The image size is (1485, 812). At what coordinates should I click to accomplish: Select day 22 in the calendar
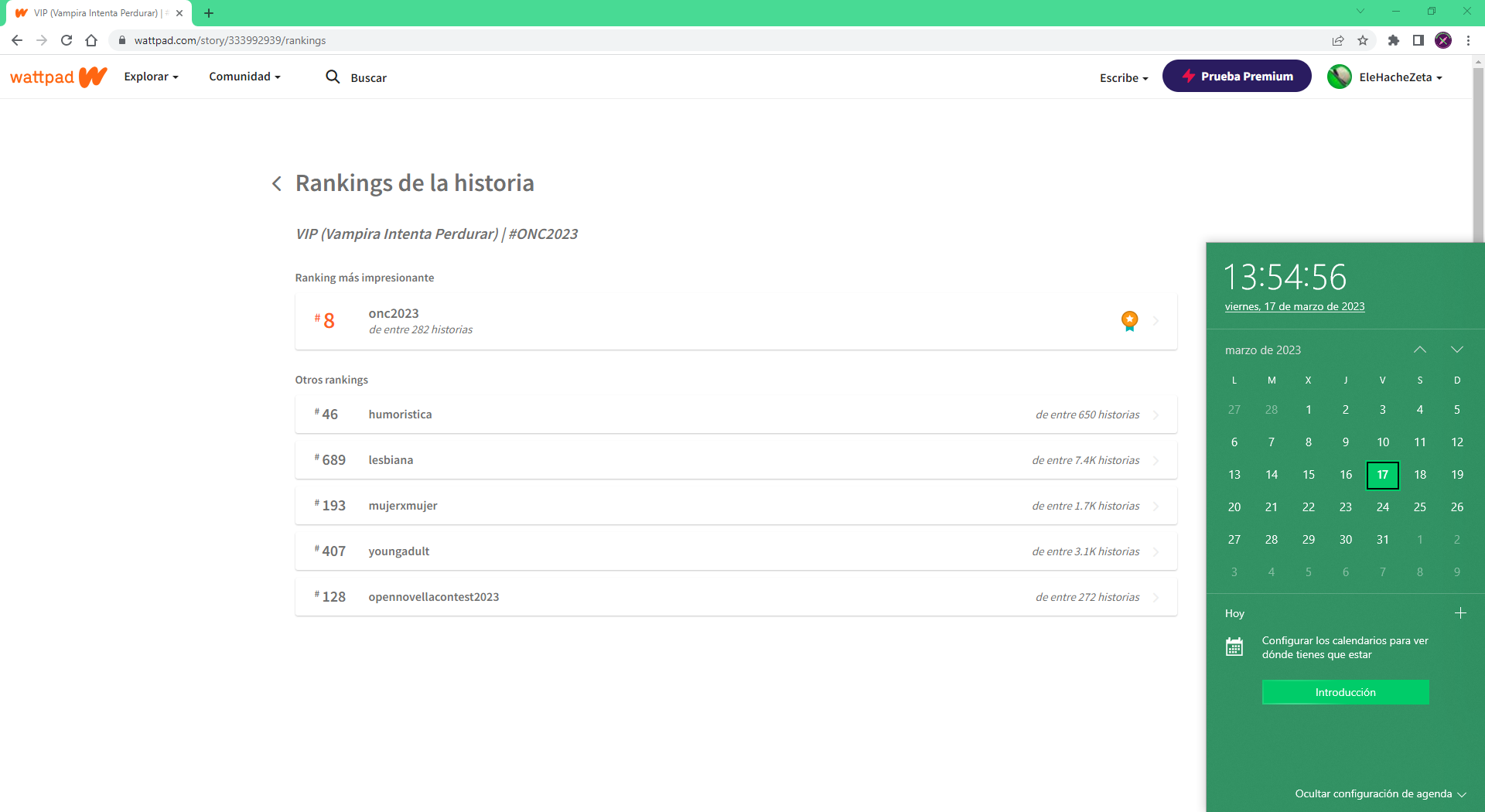point(1309,507)
